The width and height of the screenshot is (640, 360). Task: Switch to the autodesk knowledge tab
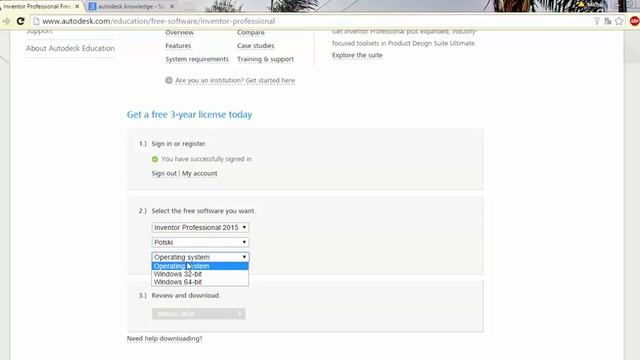(131, 7)
